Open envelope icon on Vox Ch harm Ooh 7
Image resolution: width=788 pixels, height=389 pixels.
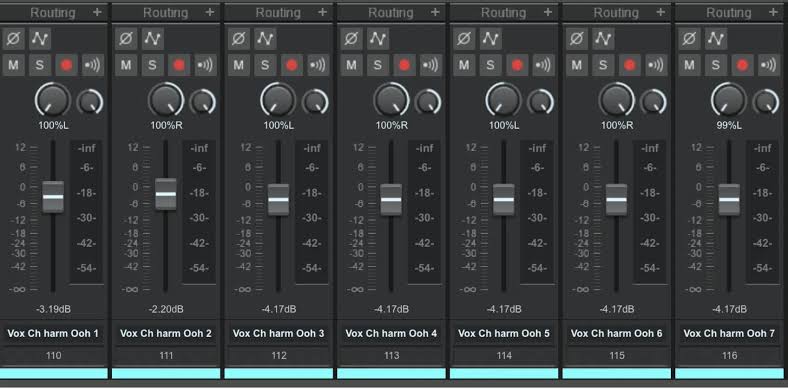pos(715,39)
